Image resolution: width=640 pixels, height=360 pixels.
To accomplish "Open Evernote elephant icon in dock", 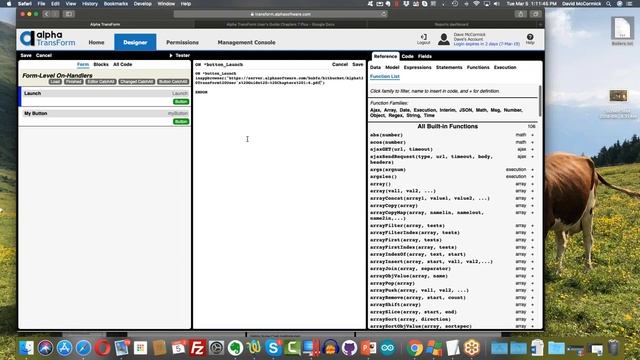I will pos(236,348).
